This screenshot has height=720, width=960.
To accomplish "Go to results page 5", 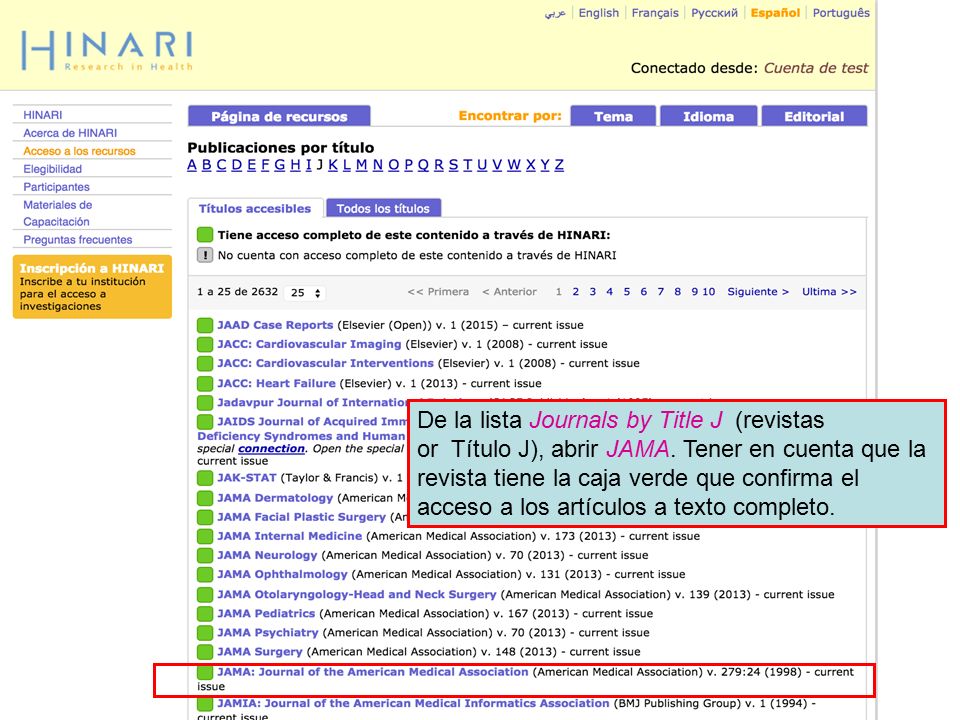I will tap(626, 292).
